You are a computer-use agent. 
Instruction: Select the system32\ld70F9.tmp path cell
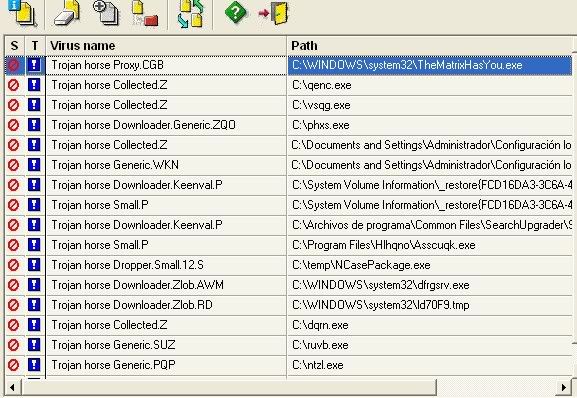click(430, 305)
